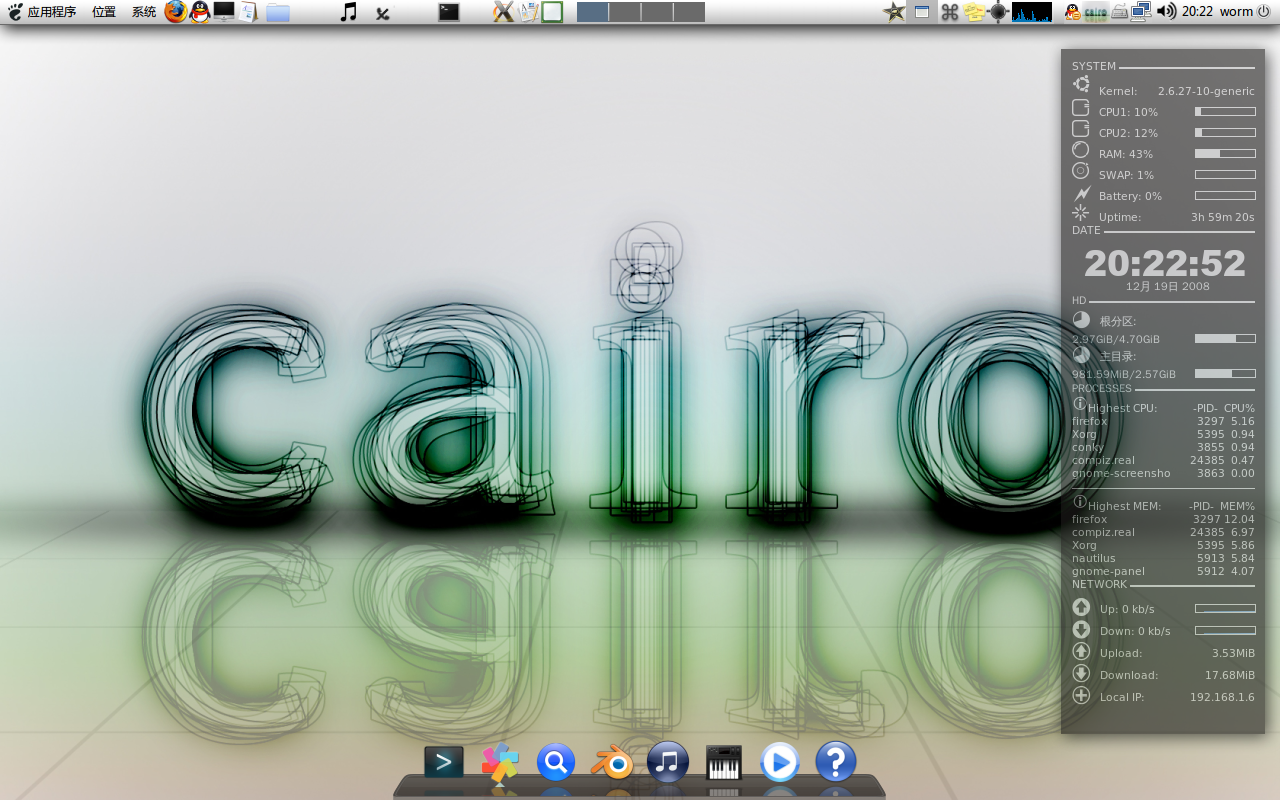Open the notepad and pencil launcher

coord(528,12)
